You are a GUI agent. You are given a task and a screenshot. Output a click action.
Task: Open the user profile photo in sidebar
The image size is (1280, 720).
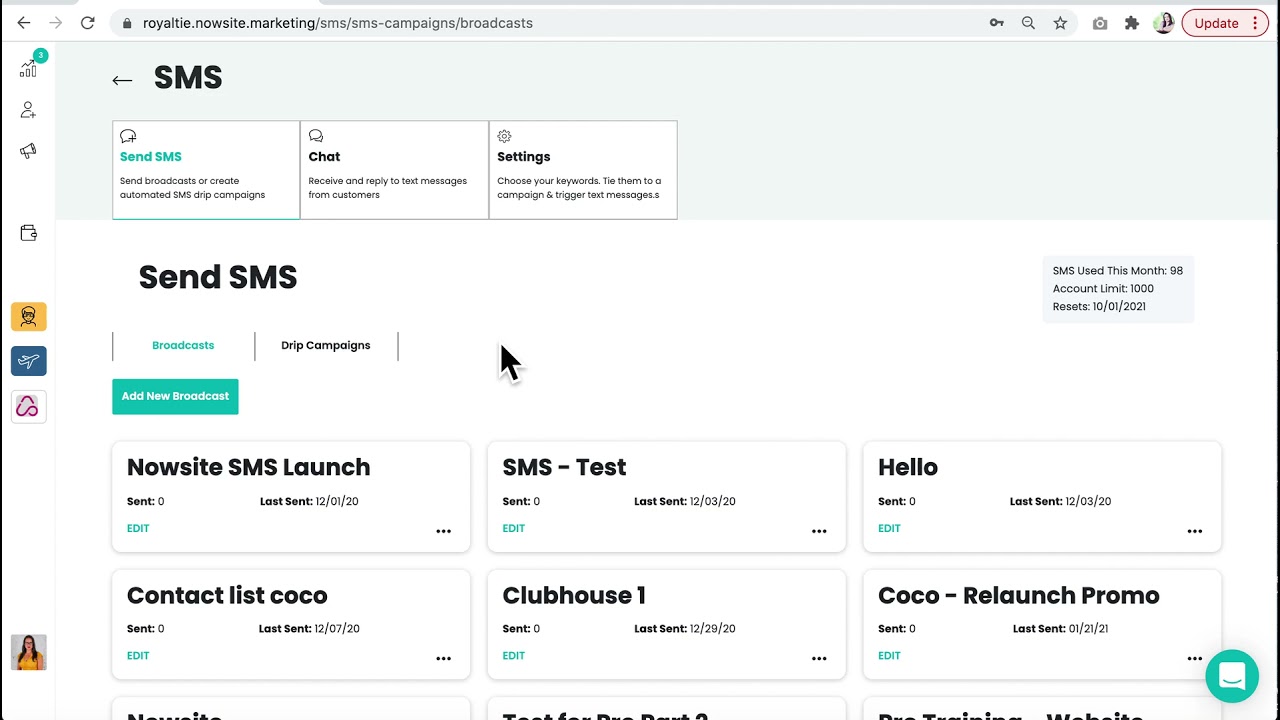point(29,652)
